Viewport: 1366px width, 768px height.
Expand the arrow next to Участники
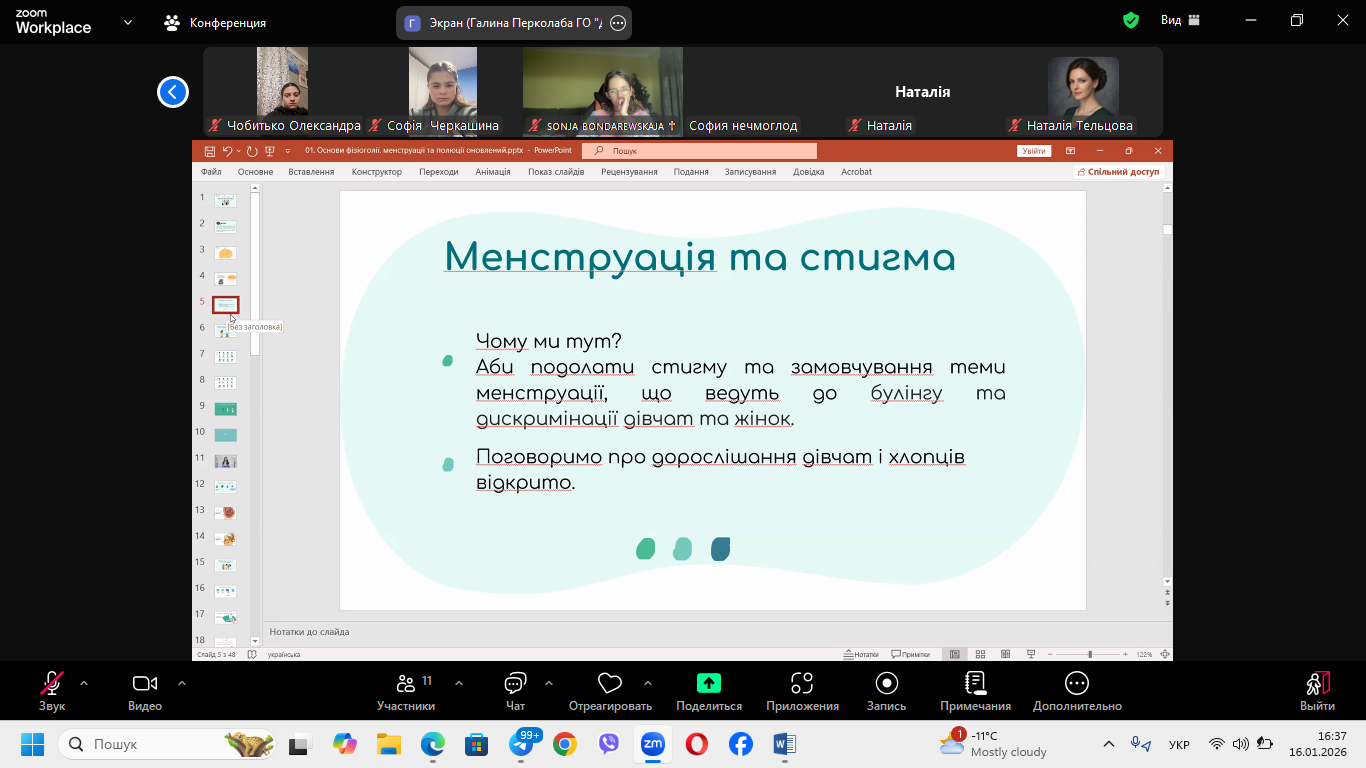click(x=459, y=683)
